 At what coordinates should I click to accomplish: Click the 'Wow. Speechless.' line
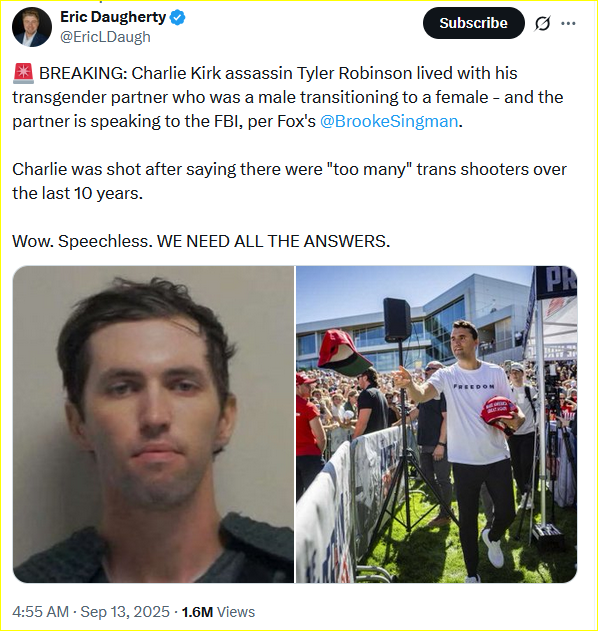(201, 241)
